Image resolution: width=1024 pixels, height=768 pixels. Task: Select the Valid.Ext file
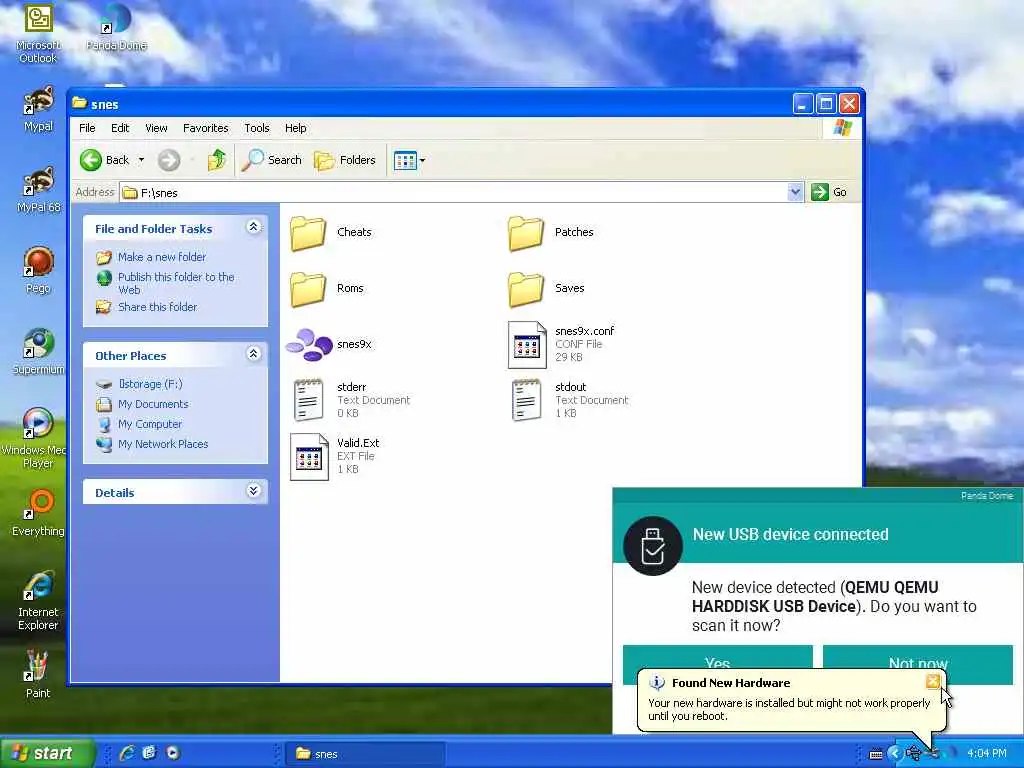click(x=334, y=456)
